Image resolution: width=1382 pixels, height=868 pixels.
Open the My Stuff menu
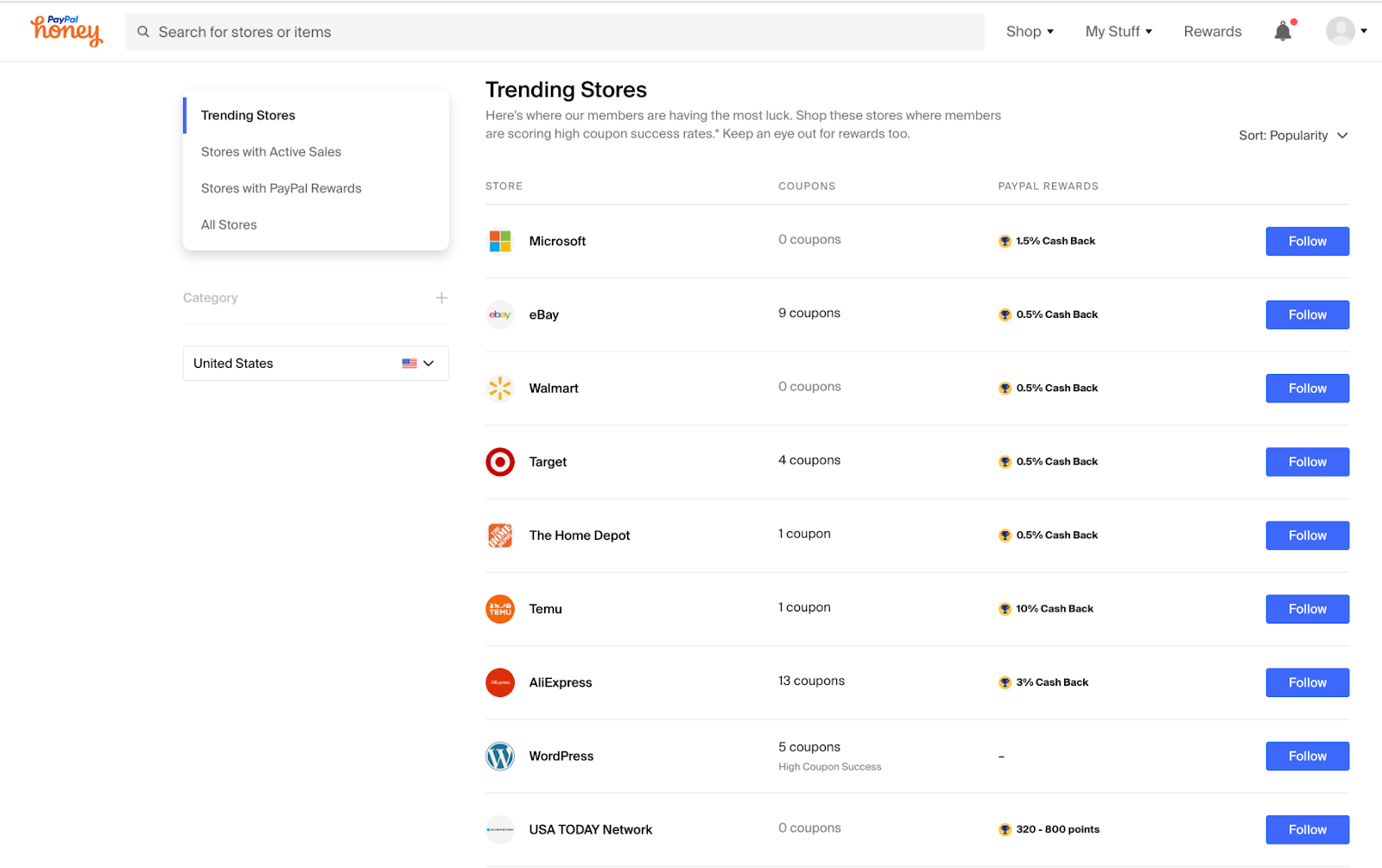[x=1119, y=32]
